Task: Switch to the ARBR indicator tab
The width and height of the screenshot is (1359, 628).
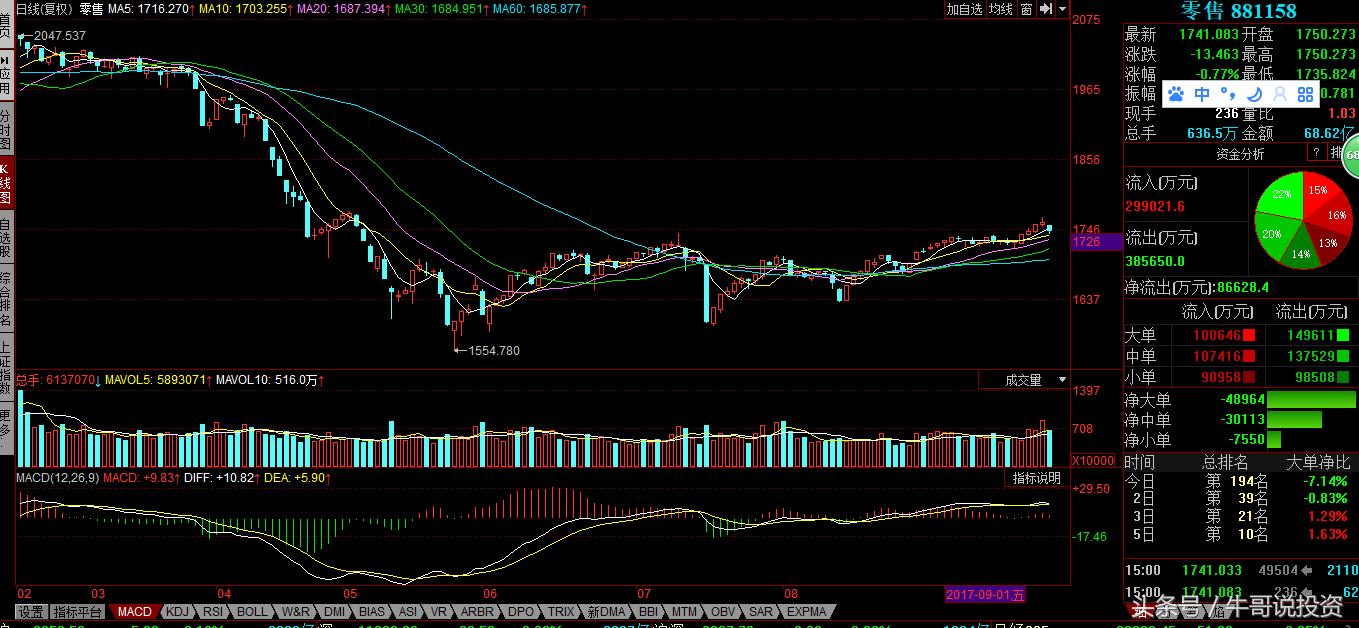Action: 476,611
